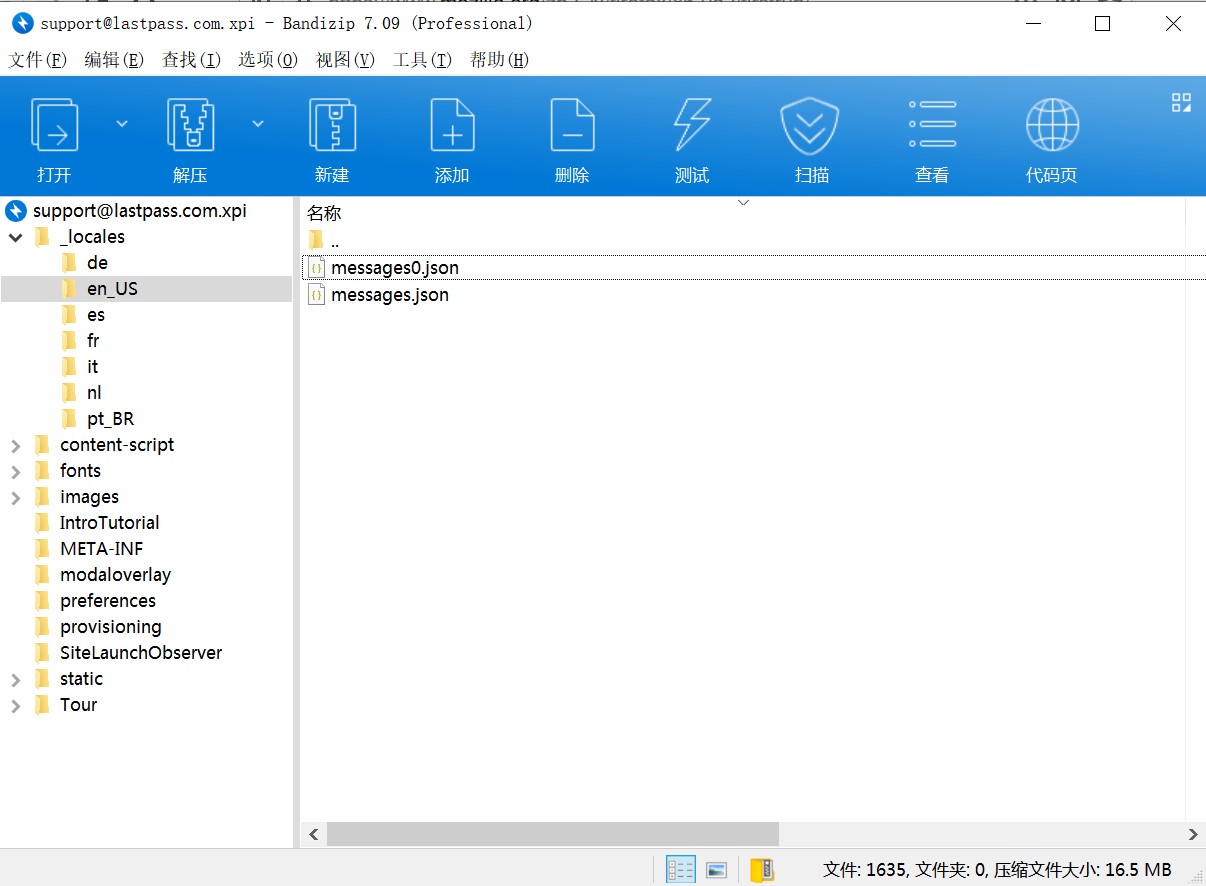Select the fonts folder in tree
This screenshot has height=886, width=1206.
tap(80, 471)
